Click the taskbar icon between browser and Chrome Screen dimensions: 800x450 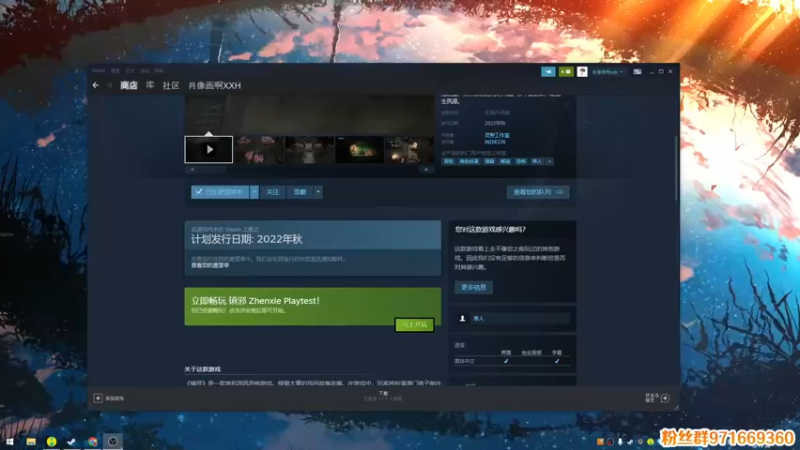tap(71, 441)
